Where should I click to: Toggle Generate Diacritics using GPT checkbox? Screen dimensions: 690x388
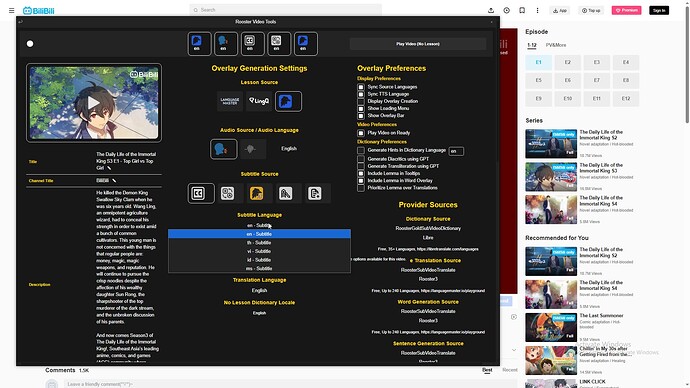[x=361, y=159]
